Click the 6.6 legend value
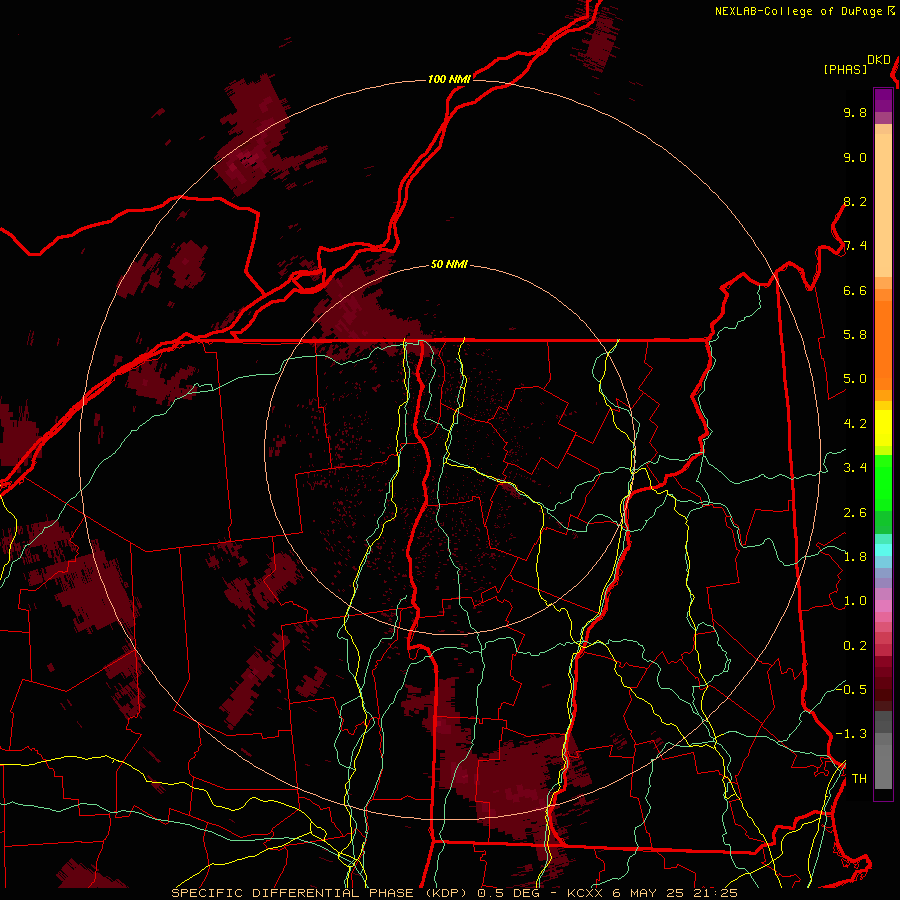 point(855,290)
